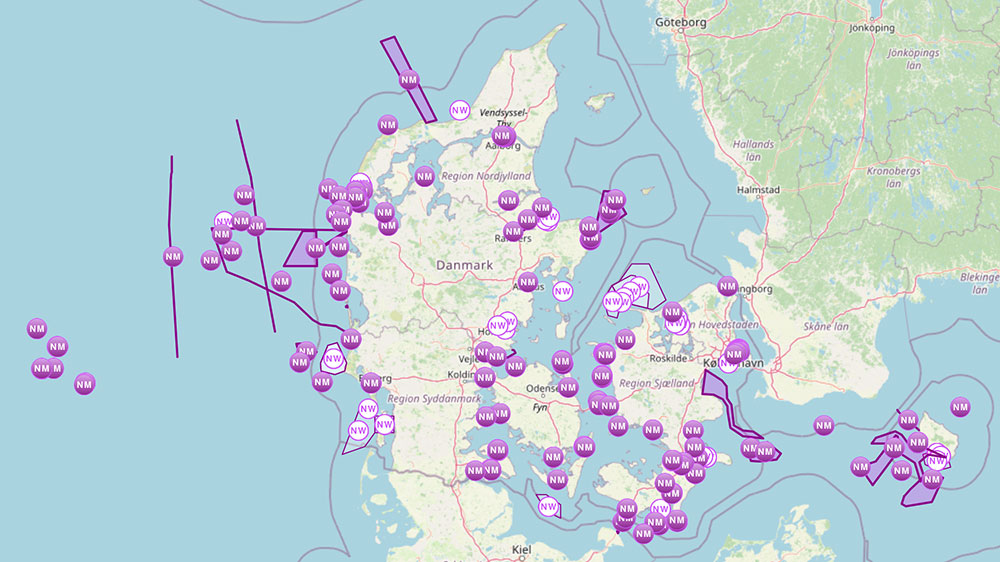The image size is (1000, 562).
Task: Click the NM marker inside the polygon west of Jutland
Action: tap(315, 248)
